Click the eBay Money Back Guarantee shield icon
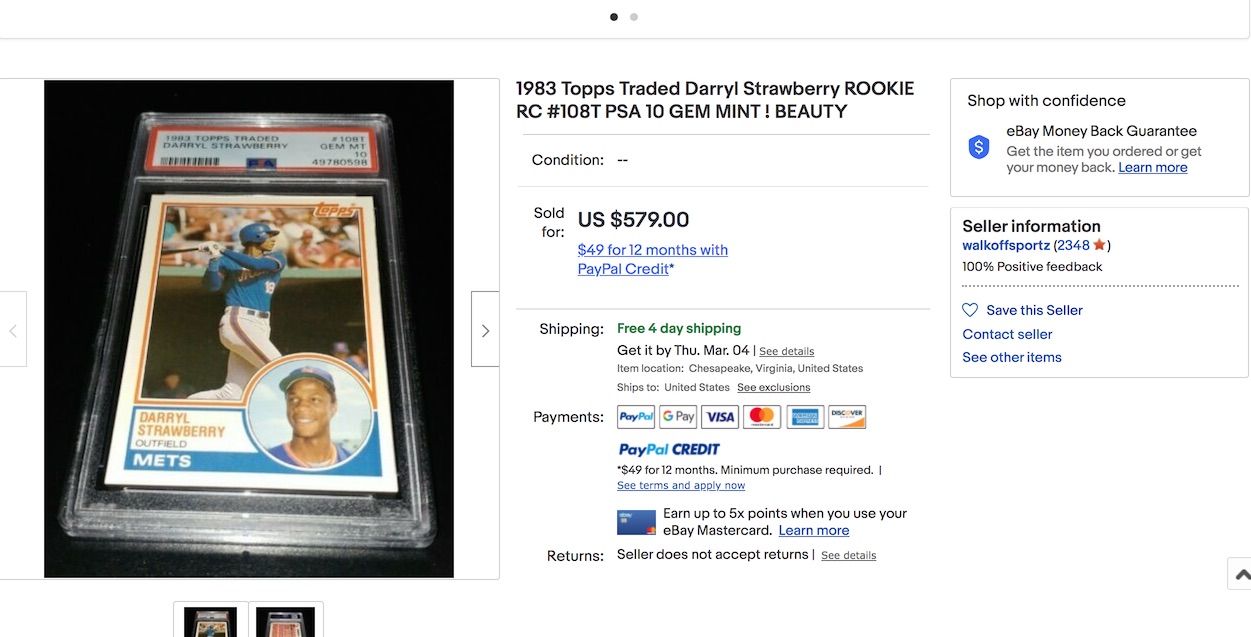 point(979,147)
